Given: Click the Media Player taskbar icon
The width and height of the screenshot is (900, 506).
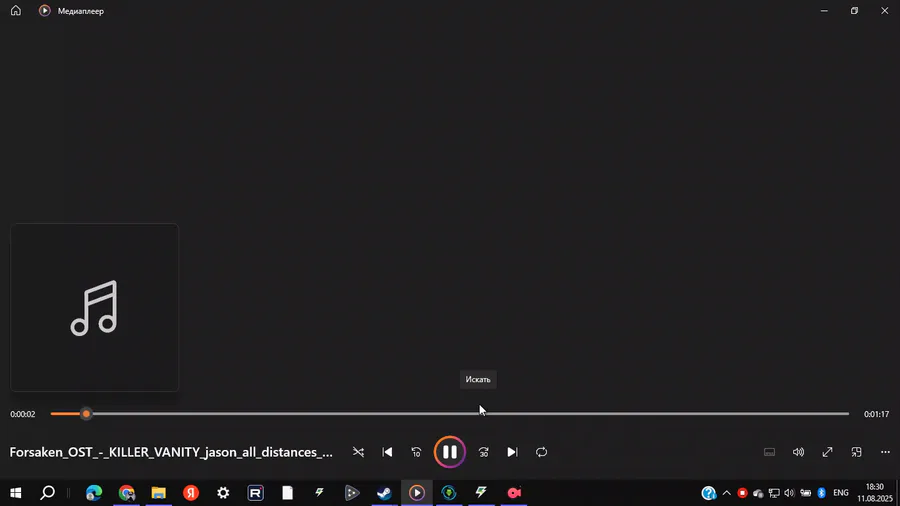Looking at the screenshot, I should [417, 493].
